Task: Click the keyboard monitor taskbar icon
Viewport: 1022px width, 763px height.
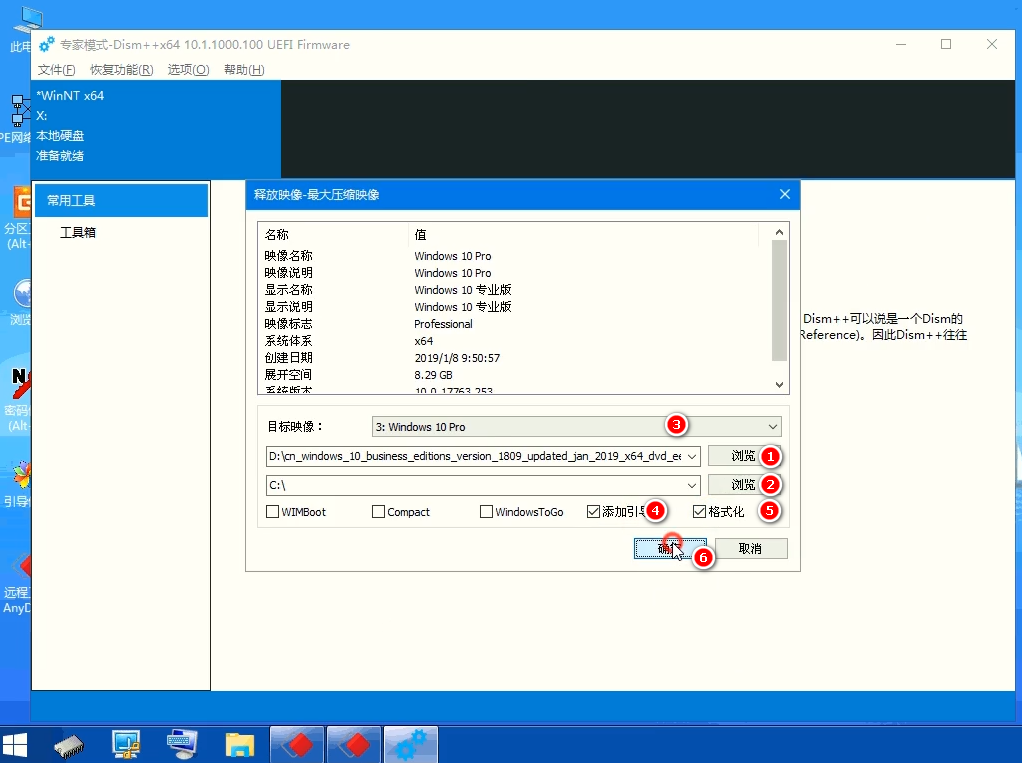Action: (x=182, y=745)
